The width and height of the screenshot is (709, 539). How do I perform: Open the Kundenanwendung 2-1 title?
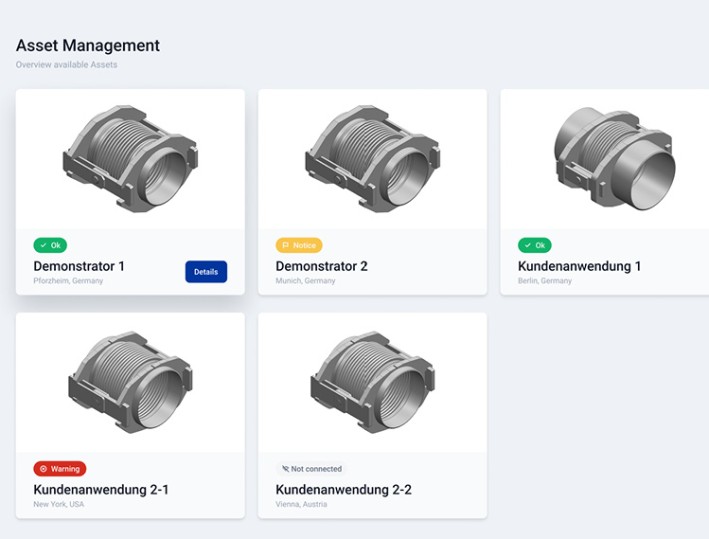pyautogui.click(x=101, y=489)
